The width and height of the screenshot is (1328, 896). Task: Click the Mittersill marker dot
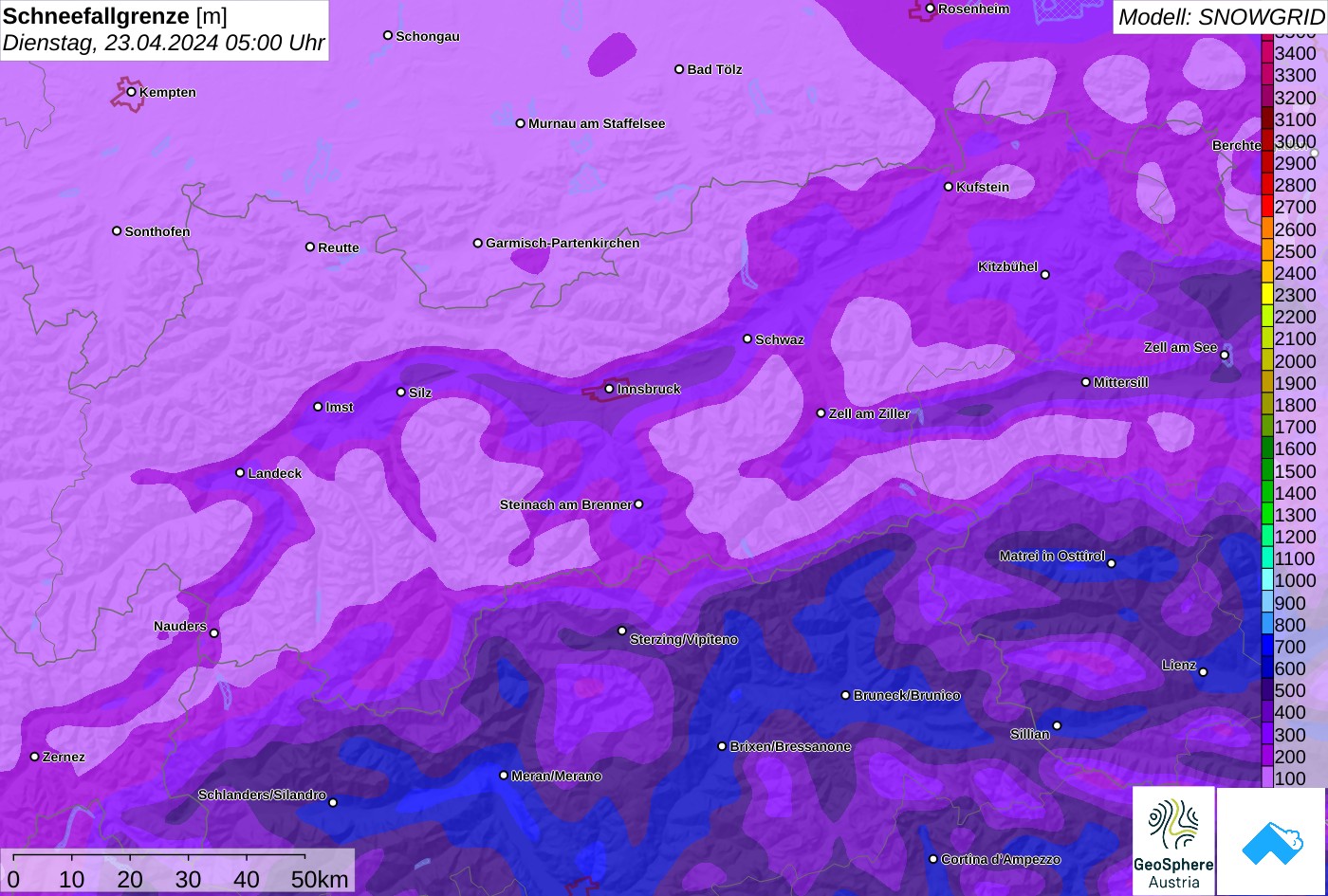coord(1086,382)
